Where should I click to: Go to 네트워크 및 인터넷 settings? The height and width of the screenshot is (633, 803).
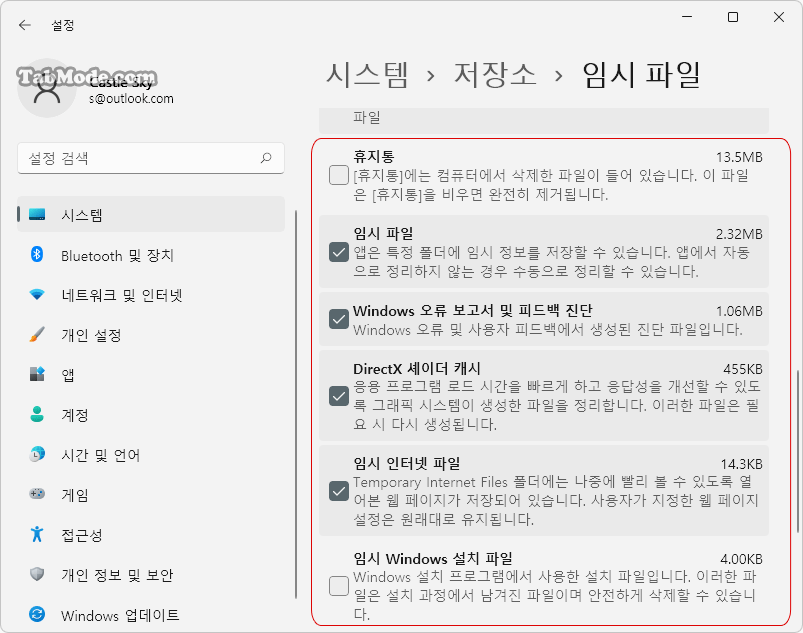tap(151, 294)
